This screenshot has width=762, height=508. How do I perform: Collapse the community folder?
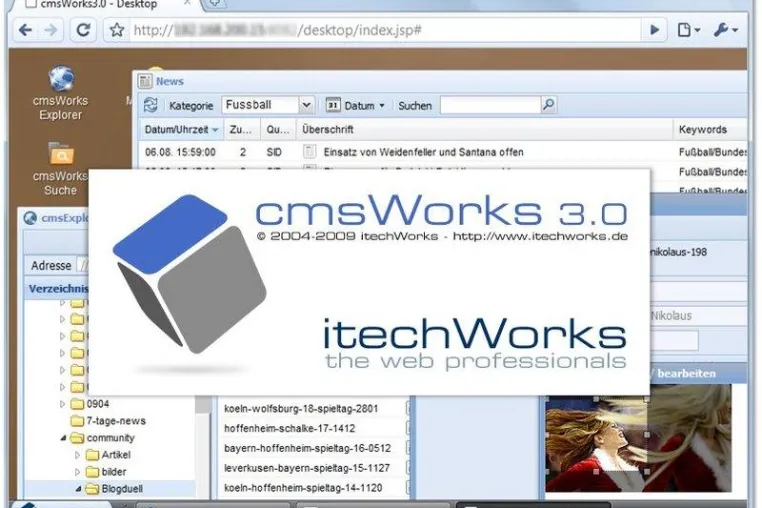click(63, 438)
